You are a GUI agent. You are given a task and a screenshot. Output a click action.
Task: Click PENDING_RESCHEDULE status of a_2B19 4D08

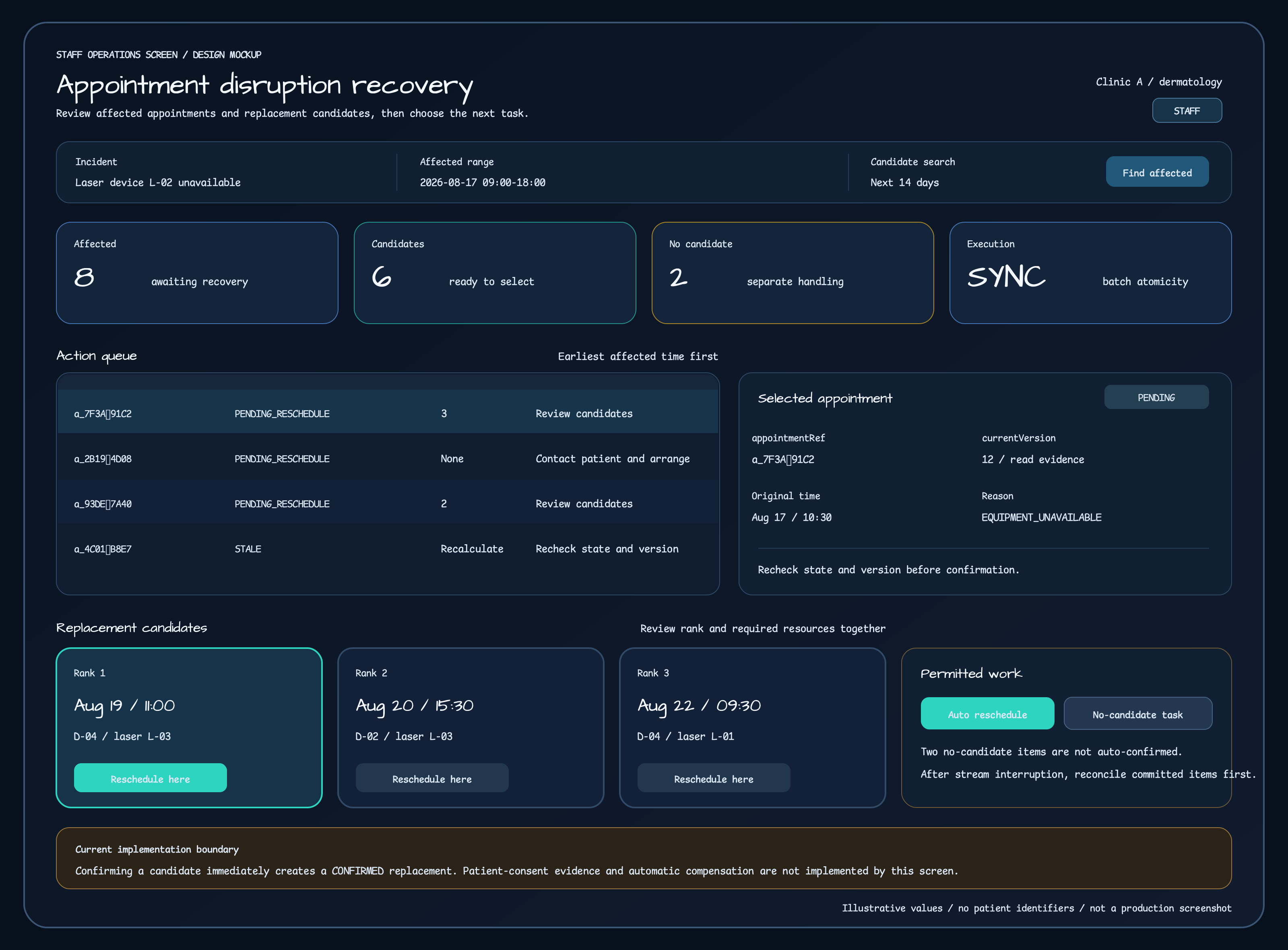pyautogui.click(x=282, y=459)
